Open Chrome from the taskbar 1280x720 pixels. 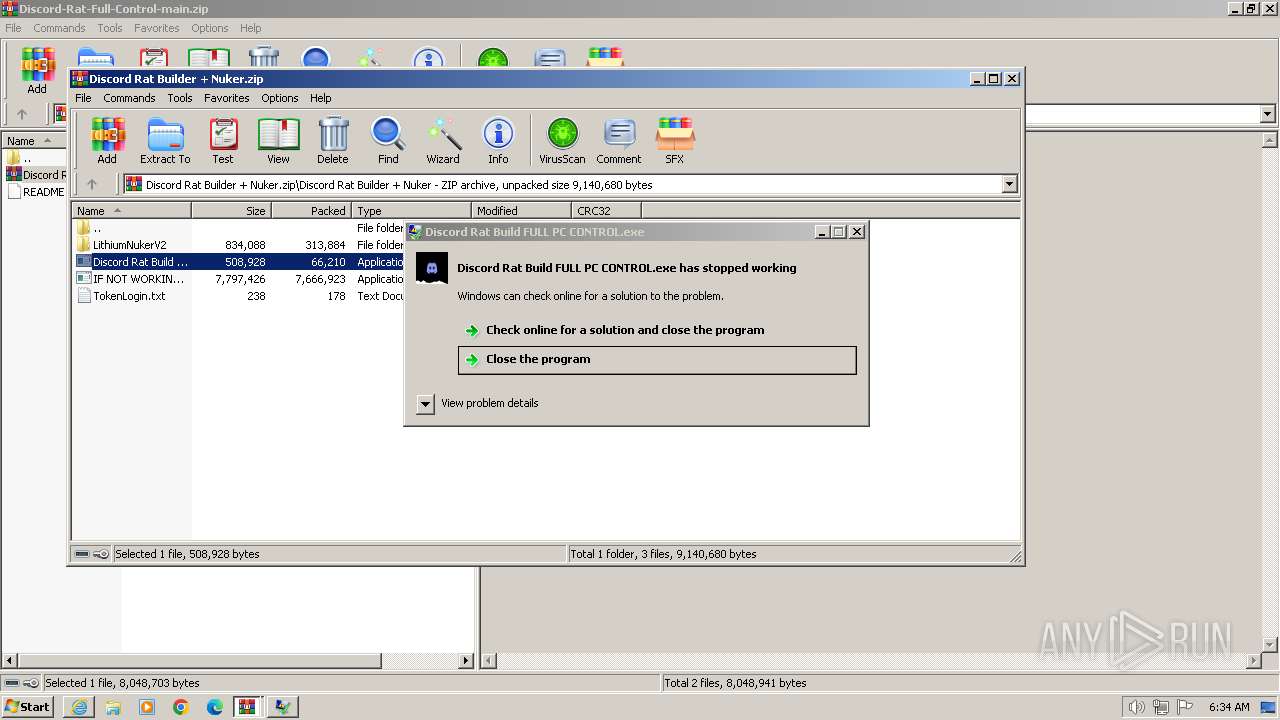click(x=181, y=707)
